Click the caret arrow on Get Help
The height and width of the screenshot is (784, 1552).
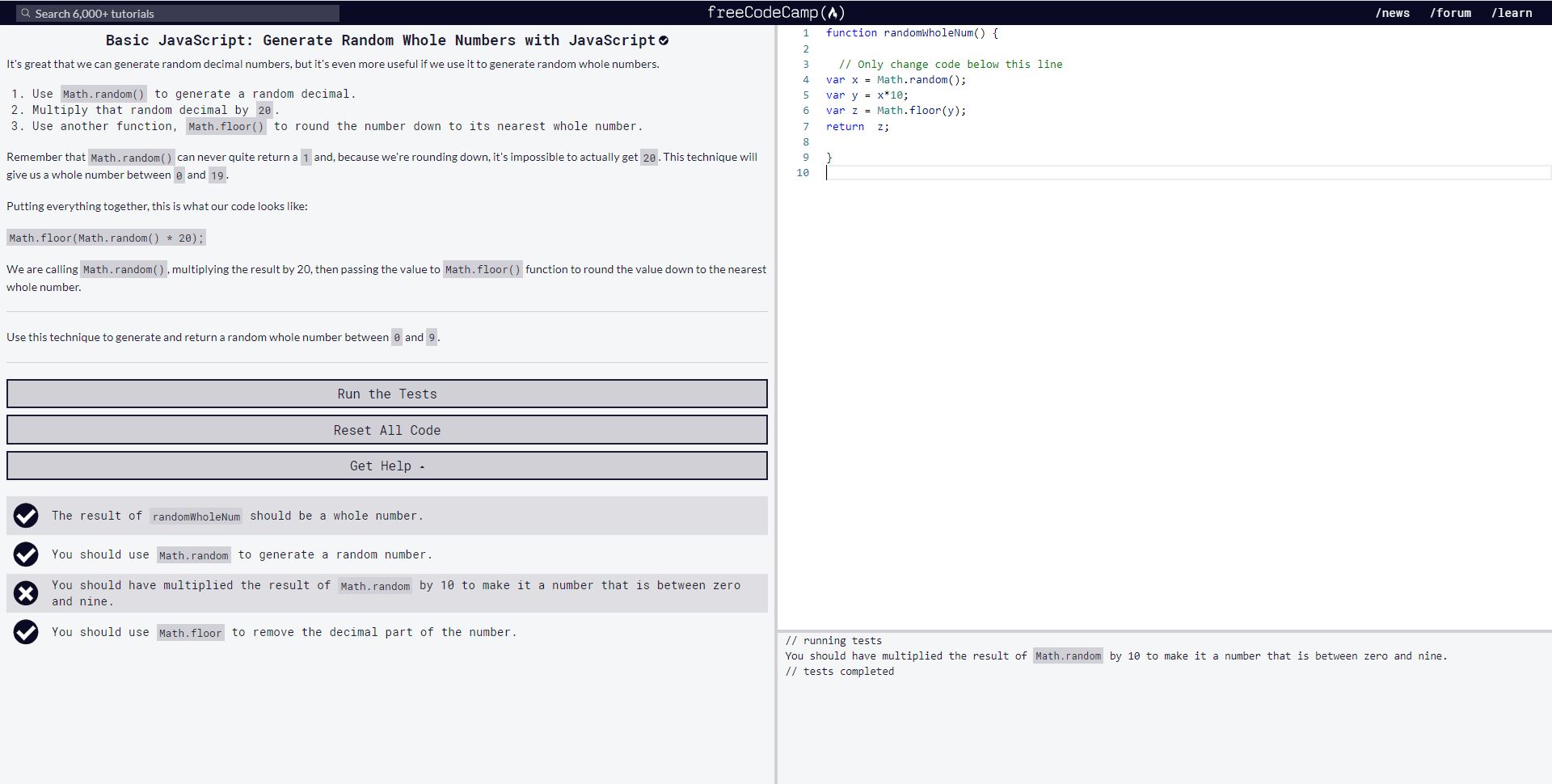(x=424, y=466)
